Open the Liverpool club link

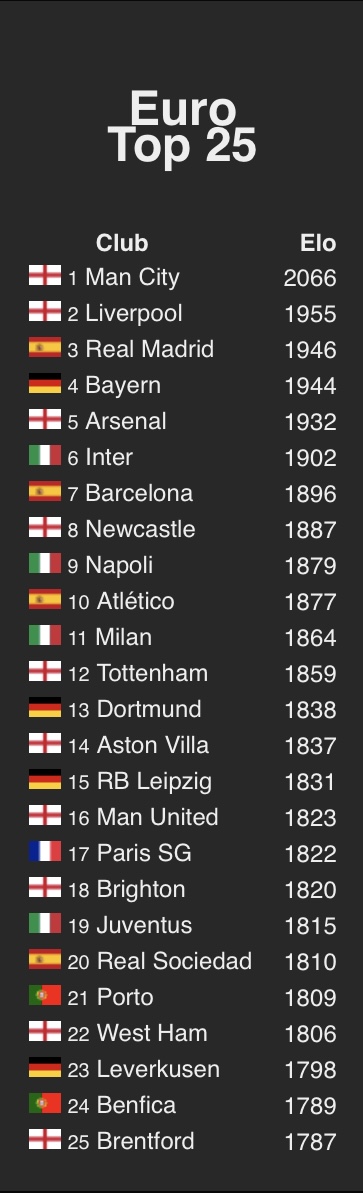[134, 313]
